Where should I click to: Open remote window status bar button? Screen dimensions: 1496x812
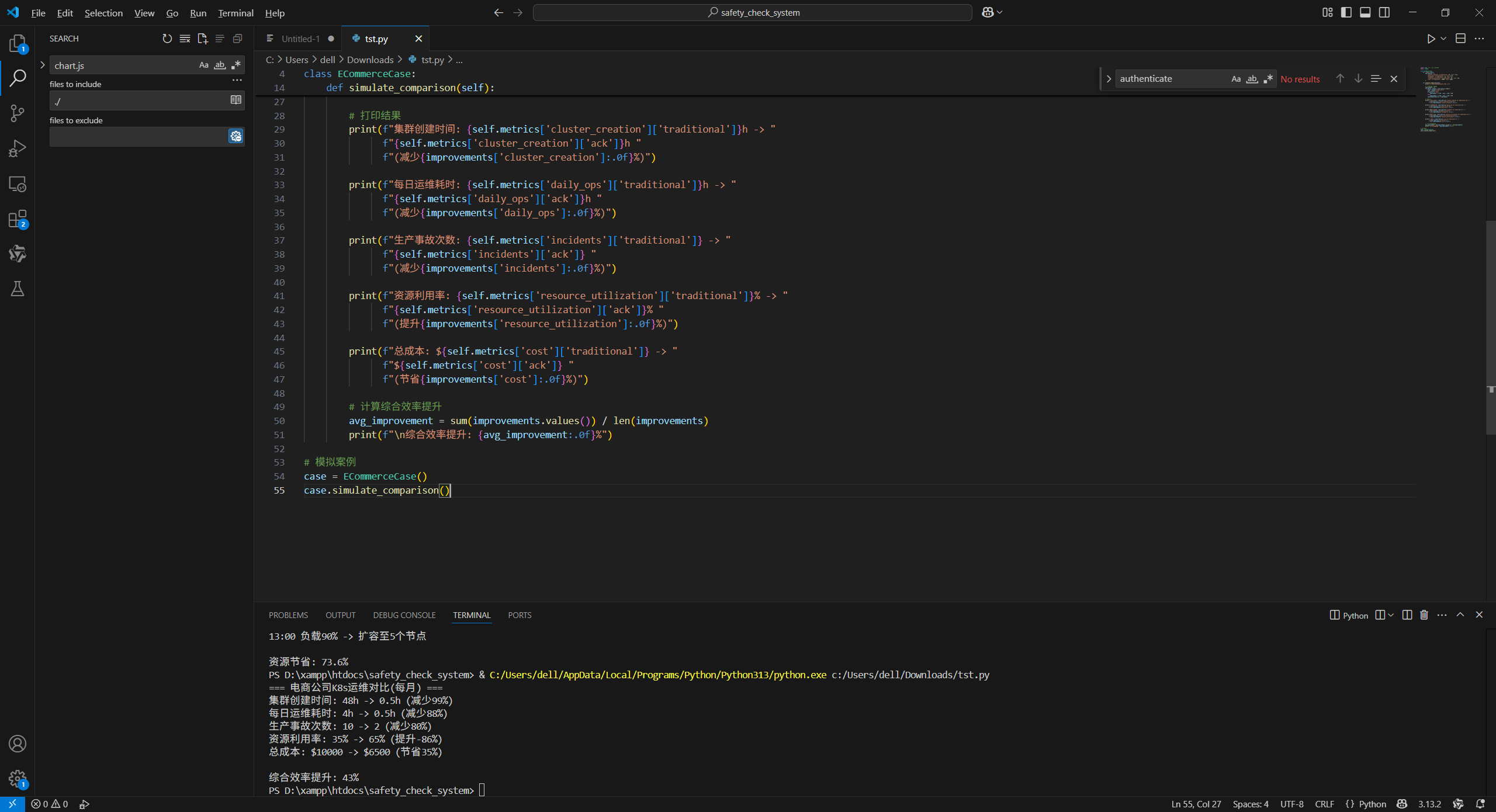12,804
